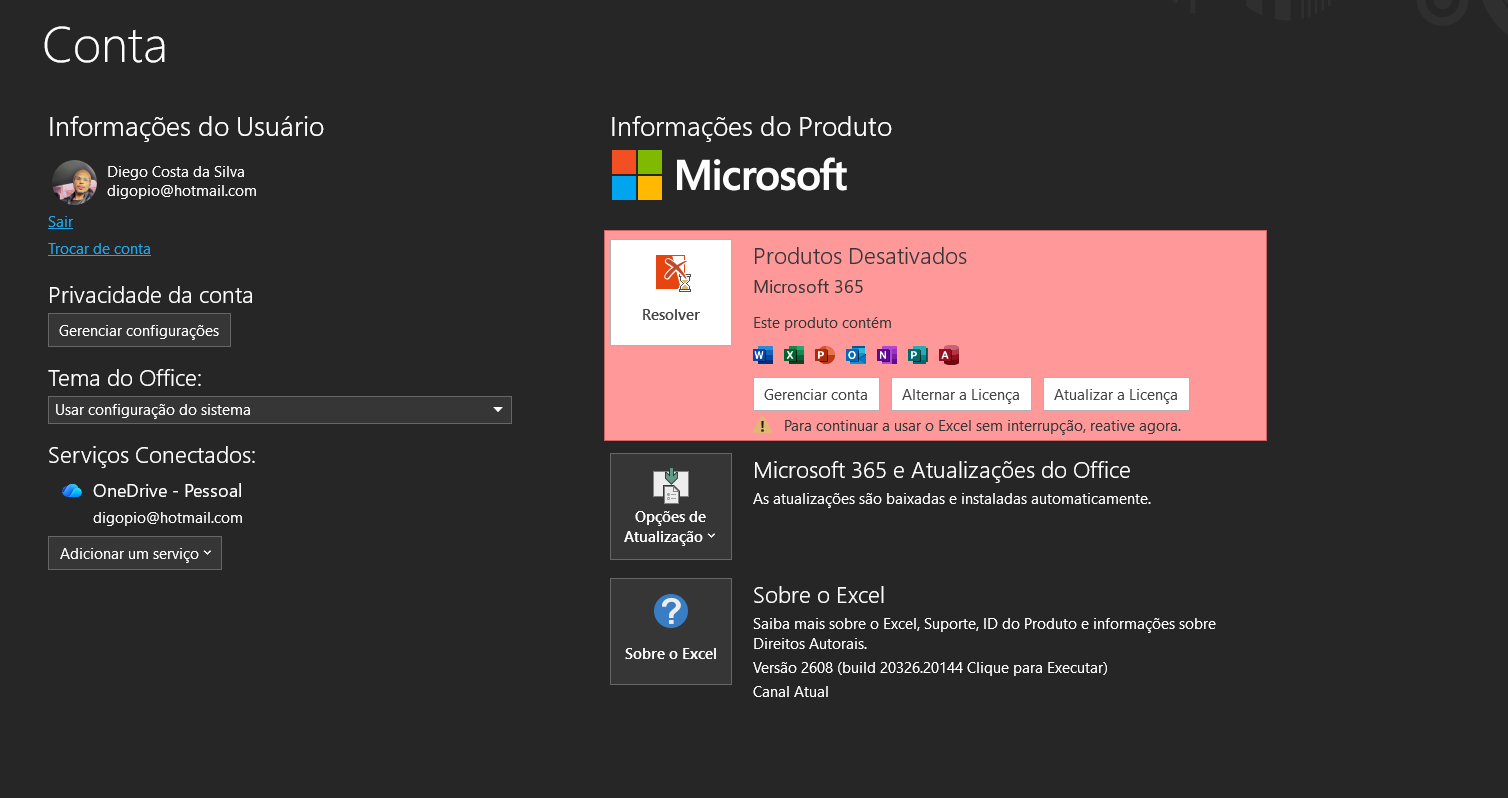This screenshot has height=798, width=1508.
Task: Click the Gerenciar conta button
Action: click(x=816, y=394)
